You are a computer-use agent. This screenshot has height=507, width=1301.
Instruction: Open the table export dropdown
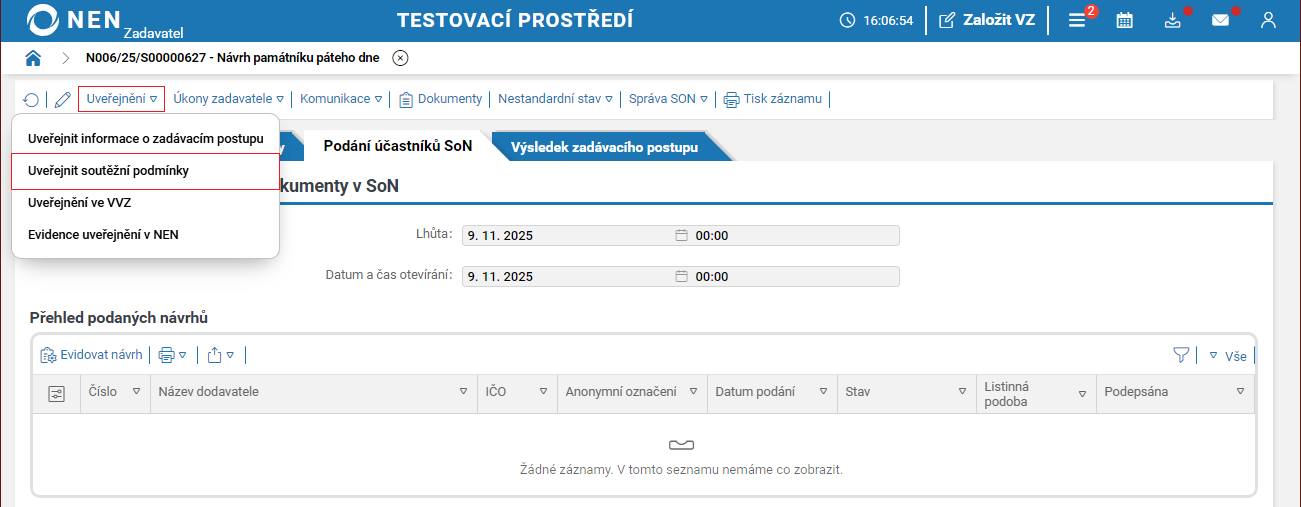pyautogui.click(x=221, y=355)
